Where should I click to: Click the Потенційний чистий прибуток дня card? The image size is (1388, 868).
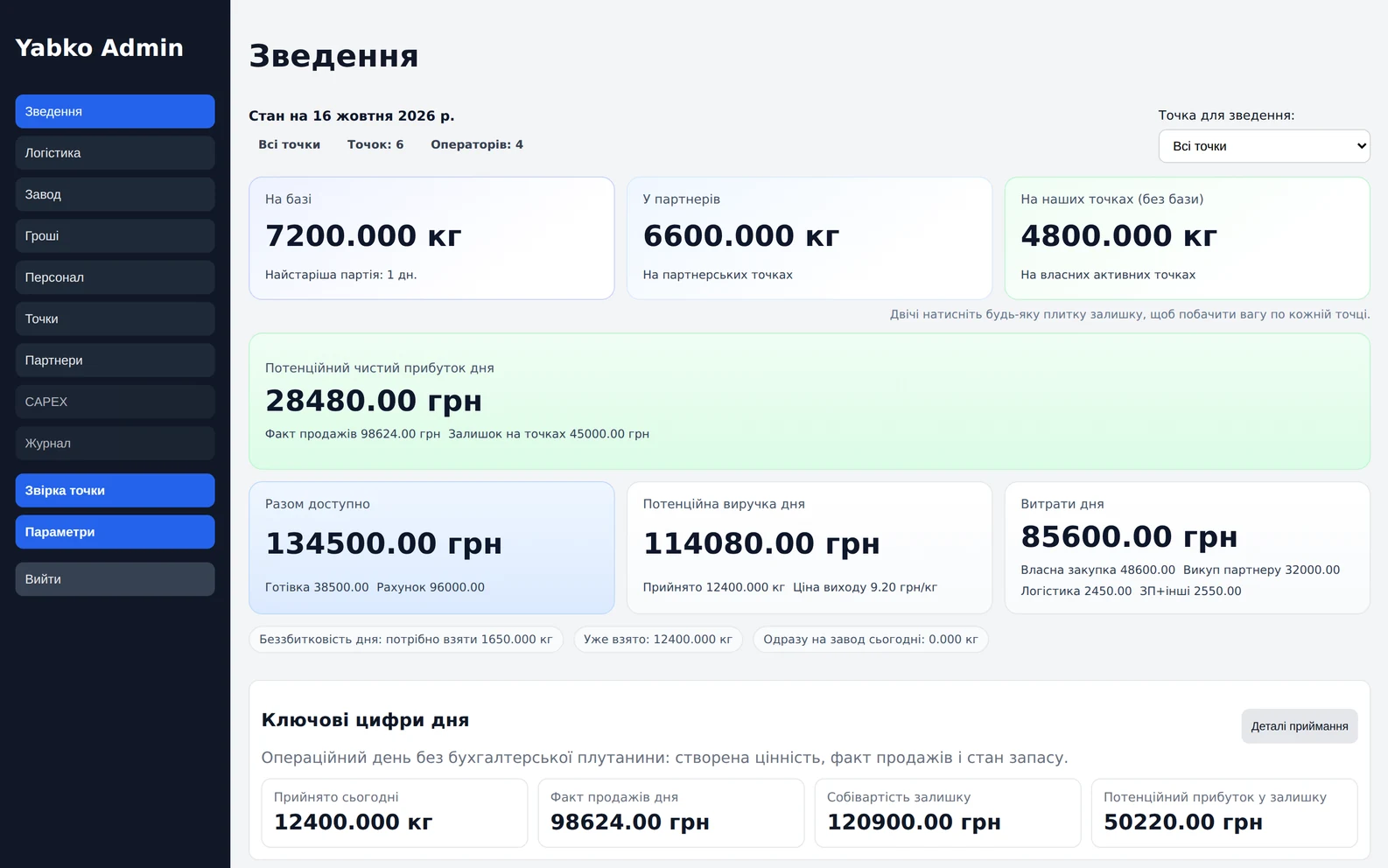810,402
